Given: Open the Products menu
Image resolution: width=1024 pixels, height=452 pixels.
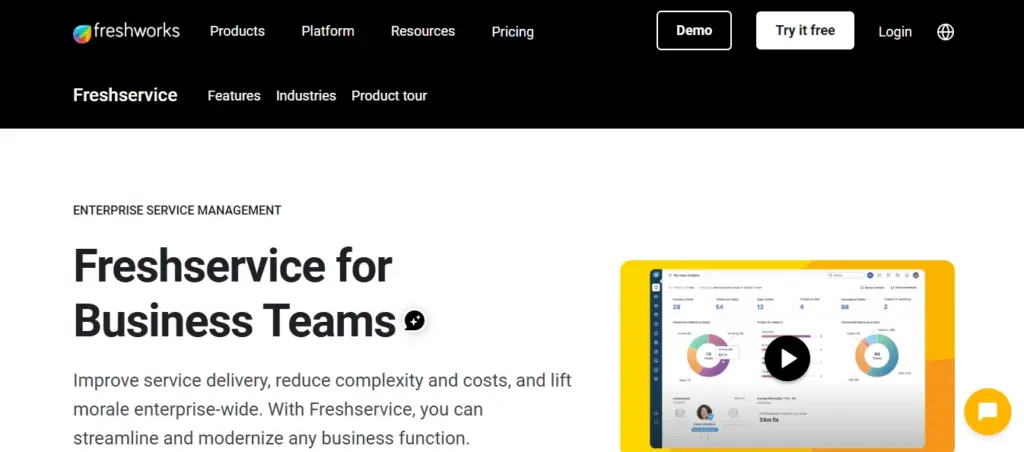Looking at the screenshot, I should coord(237,31).
